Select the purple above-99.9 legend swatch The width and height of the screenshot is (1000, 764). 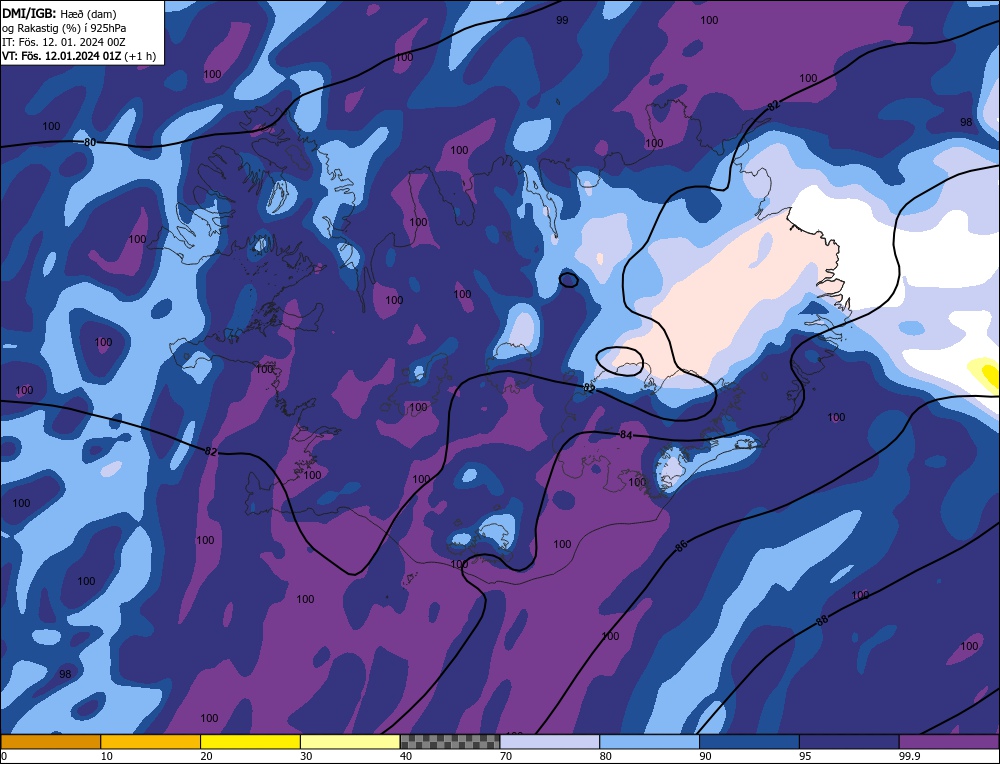[x=949, y=742]
